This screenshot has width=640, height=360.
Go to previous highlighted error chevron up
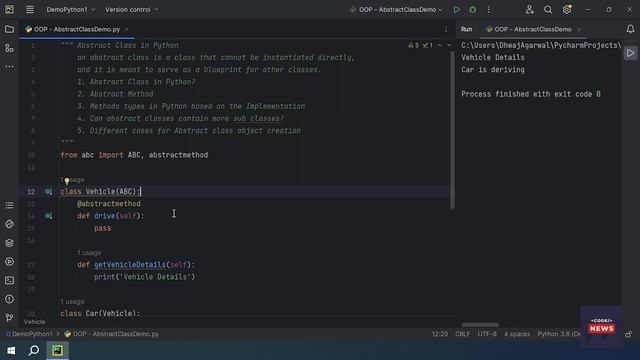coord(440,45)
